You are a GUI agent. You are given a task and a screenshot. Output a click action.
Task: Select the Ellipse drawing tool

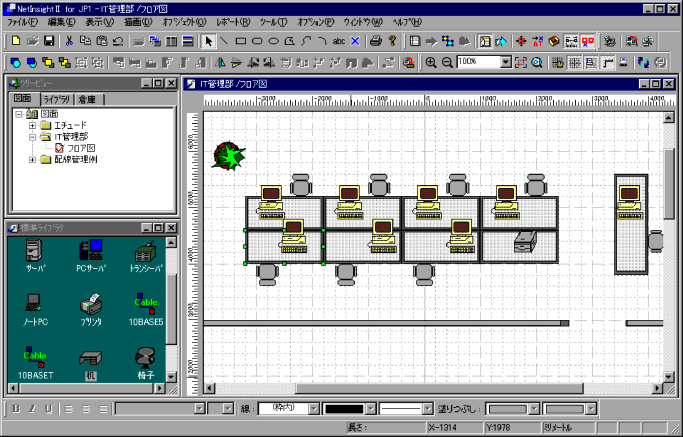pyautogui.click(x=273, y=41)
